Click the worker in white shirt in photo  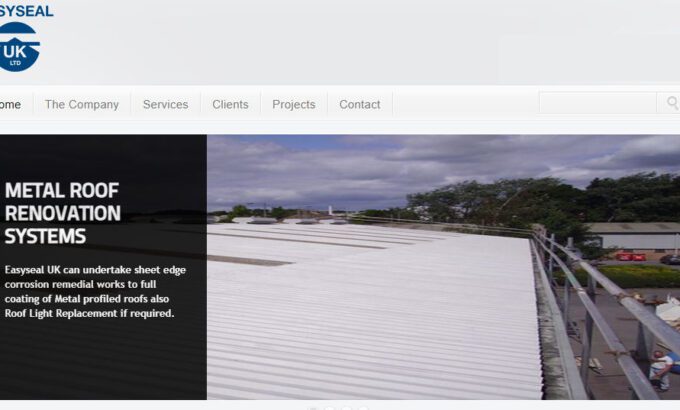pyautogui.click(x=660, y=370)
